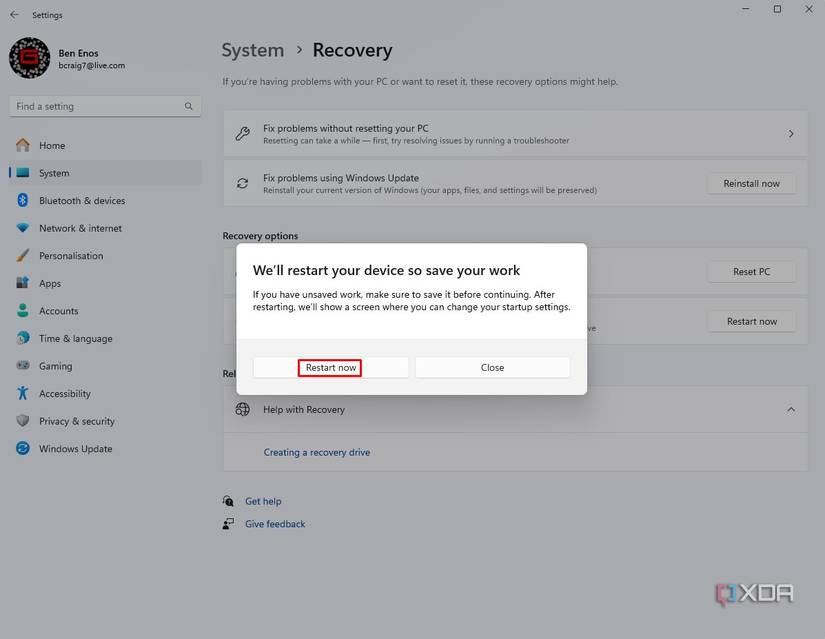This screenshot has height=639, width=825.
Task: Maximize the Settings window
Action: coord(777,9)
